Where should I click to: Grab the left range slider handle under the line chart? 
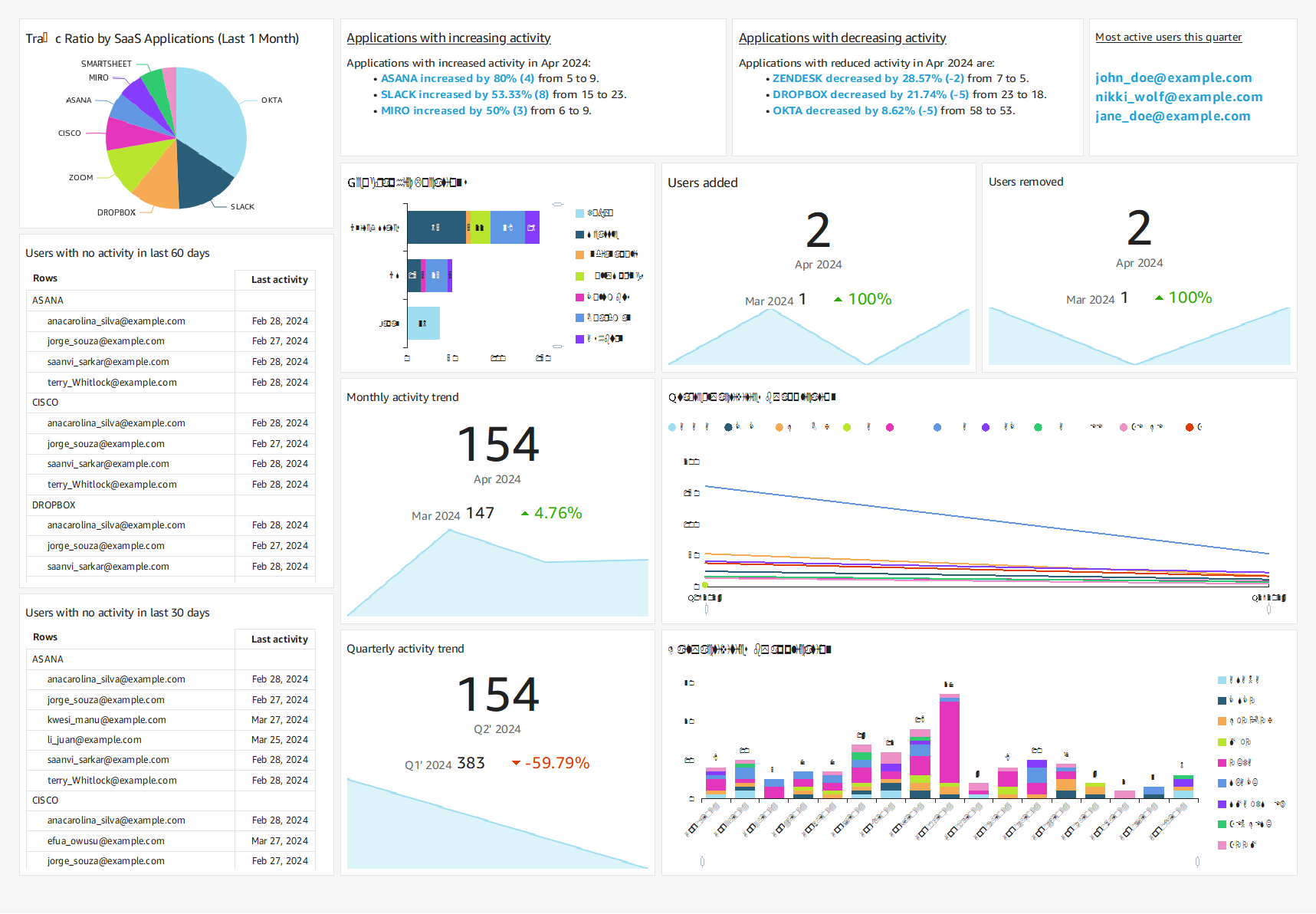(707, 610)
